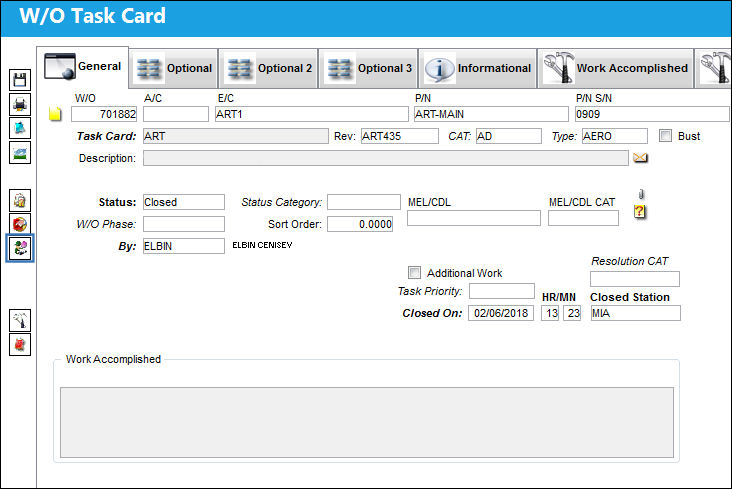Switch to the General tab
The width and height of the screenshot is (732, 489).
pos(83,67)
